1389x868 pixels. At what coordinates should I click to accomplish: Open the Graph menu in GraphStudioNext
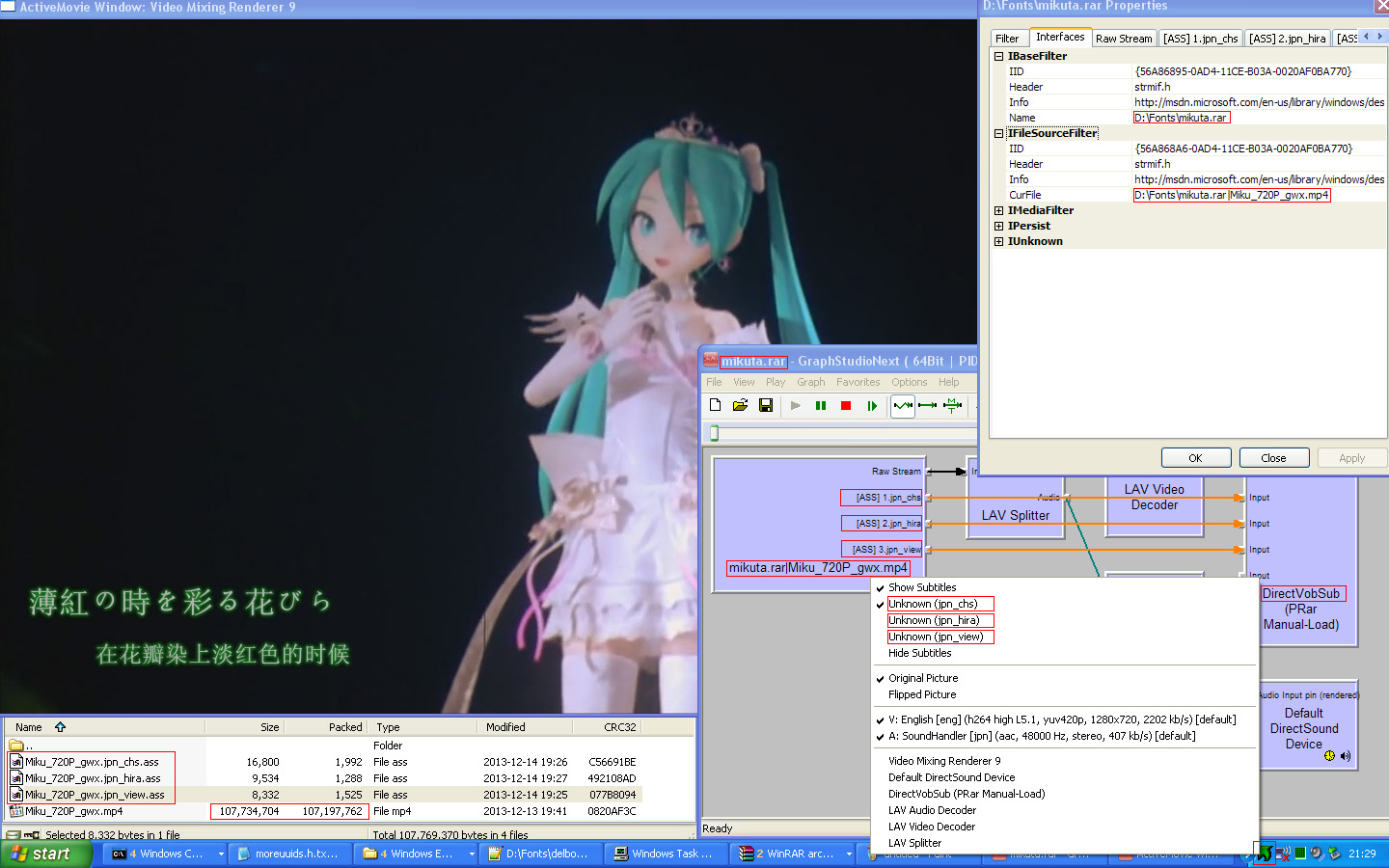point(811,382)
